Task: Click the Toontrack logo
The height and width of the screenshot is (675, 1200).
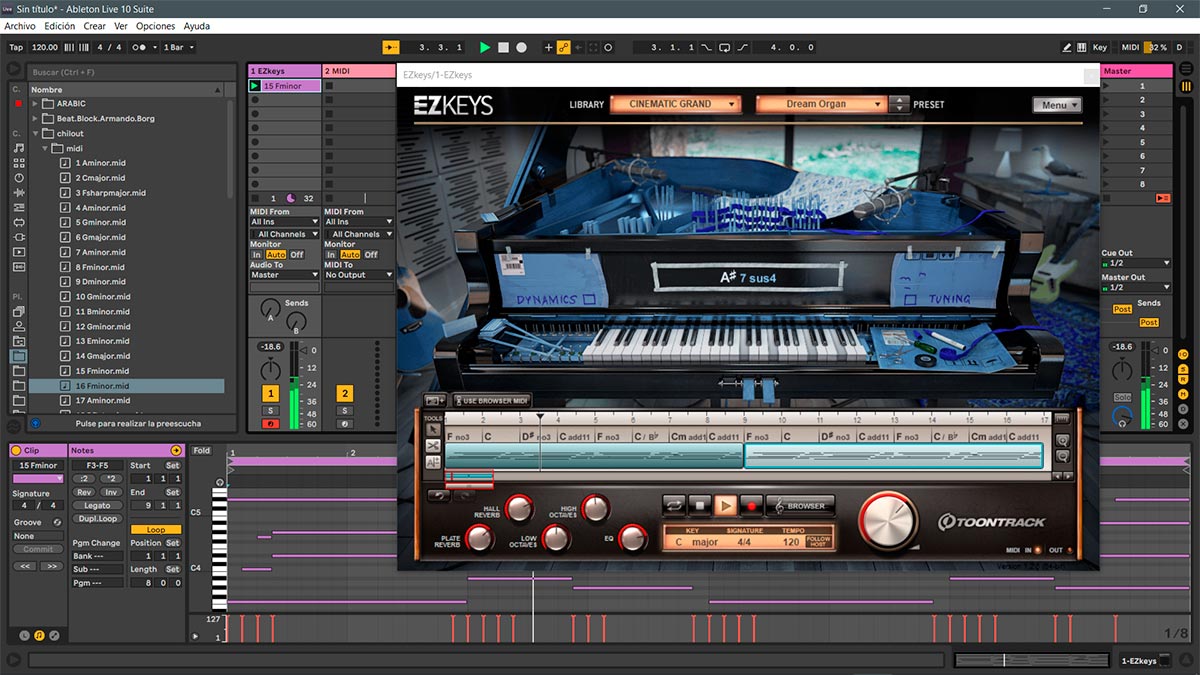Action: tap(994, 521)
